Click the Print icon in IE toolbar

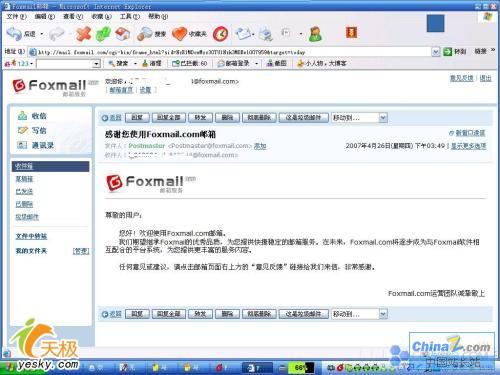point(266,34)
